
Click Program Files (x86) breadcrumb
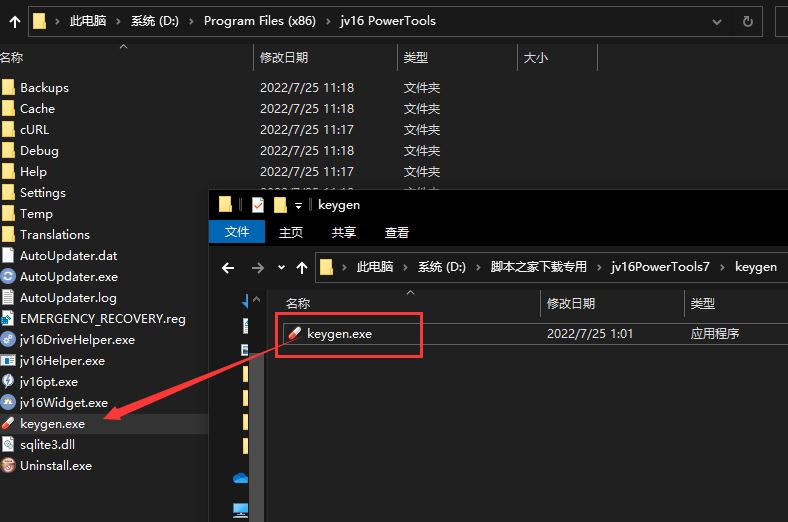coord(260,21)
